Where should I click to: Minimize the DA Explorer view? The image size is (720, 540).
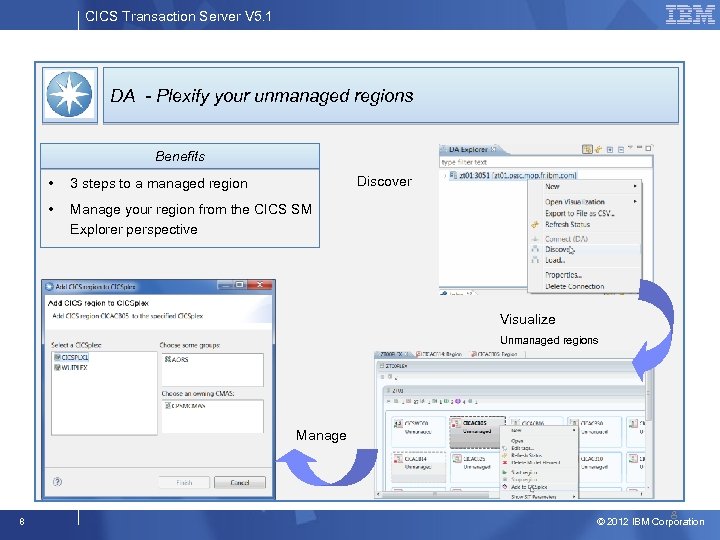[639, 147]
